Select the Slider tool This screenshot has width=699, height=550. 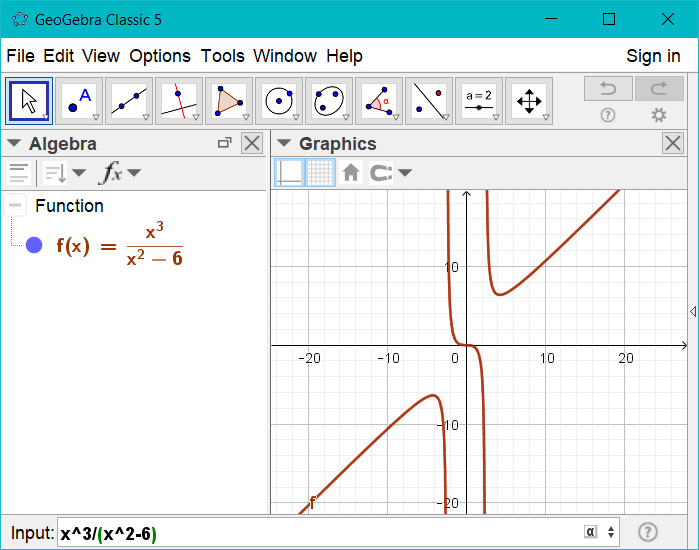point(478,101)
